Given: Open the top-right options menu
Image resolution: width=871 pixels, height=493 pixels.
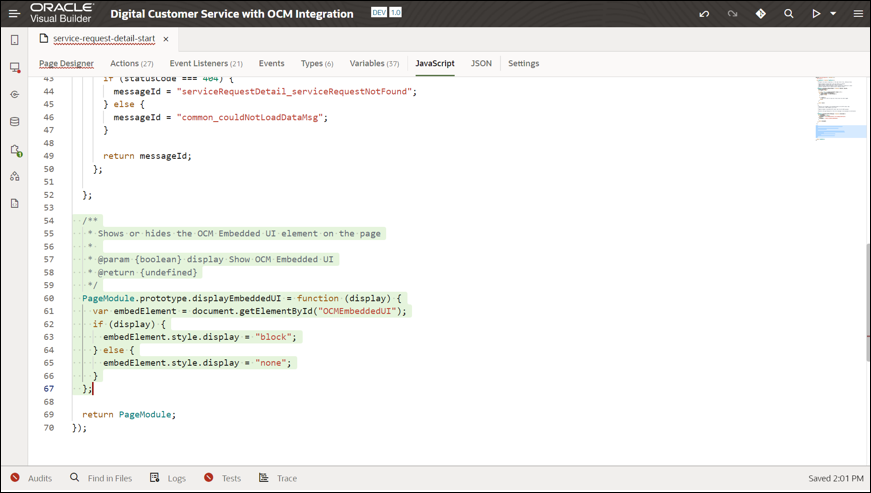Looking at the screenshot, I should tap(858, 14).
